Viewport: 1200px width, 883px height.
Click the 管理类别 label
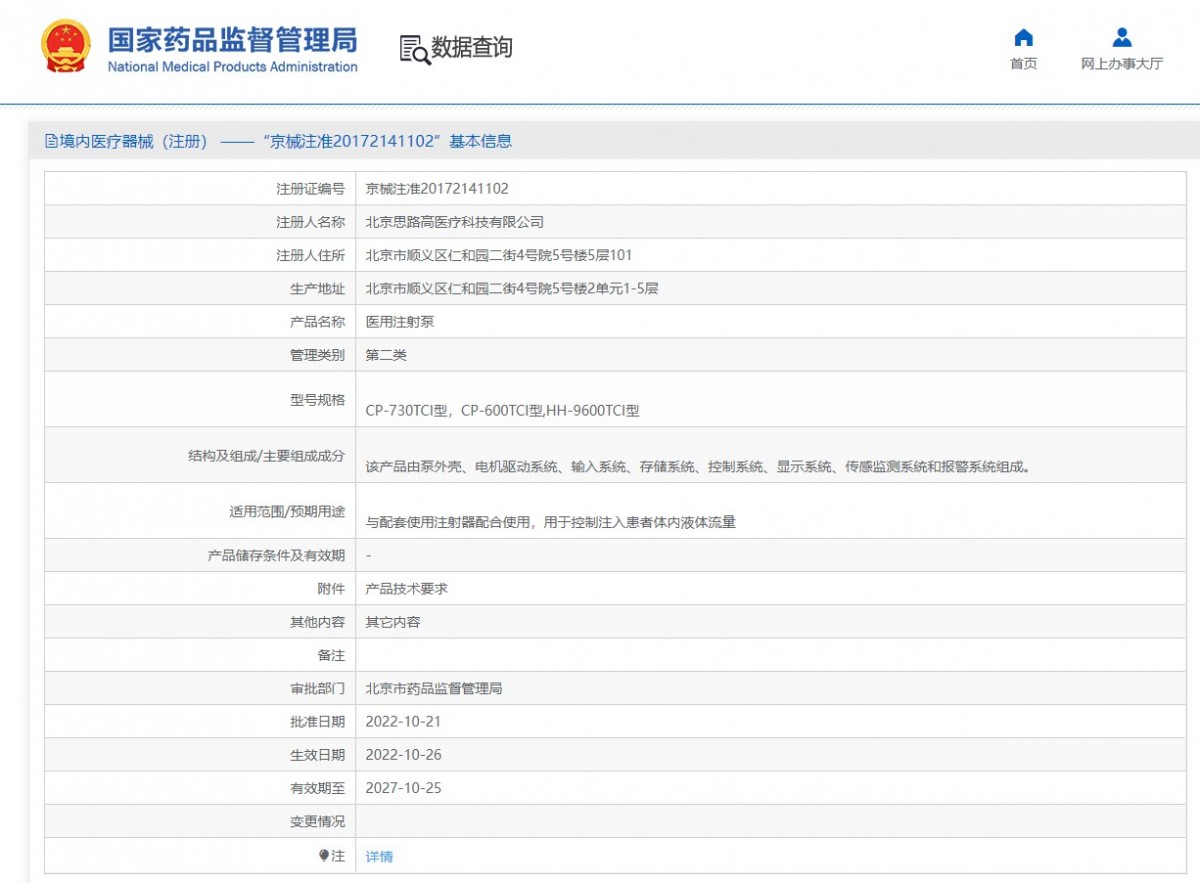point(317,355)
